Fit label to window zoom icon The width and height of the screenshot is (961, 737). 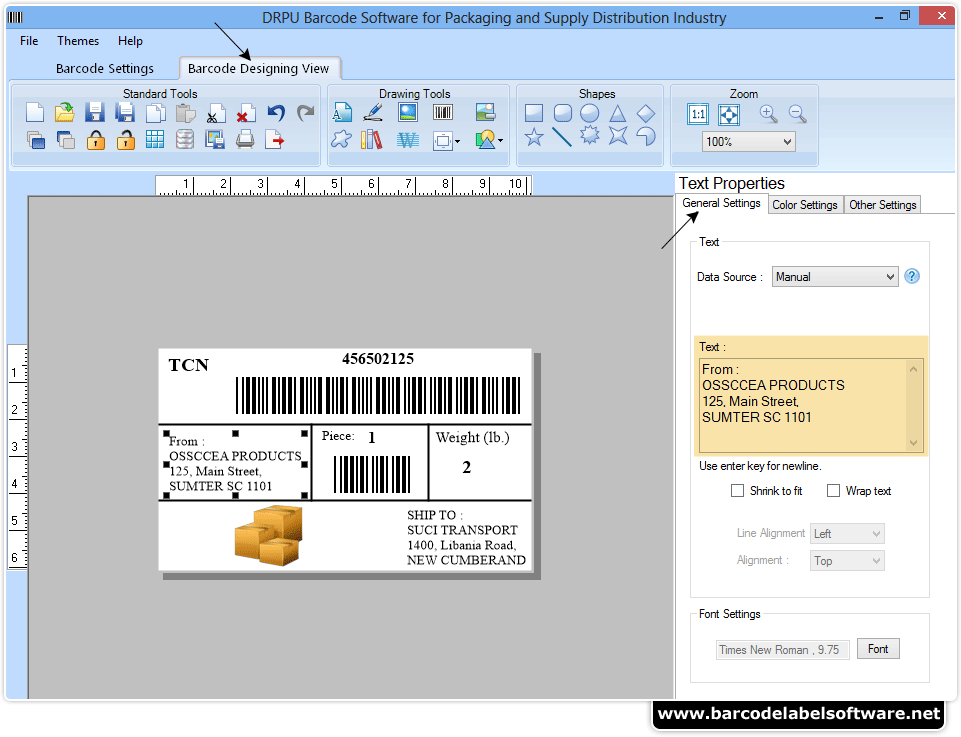[729, 115]
